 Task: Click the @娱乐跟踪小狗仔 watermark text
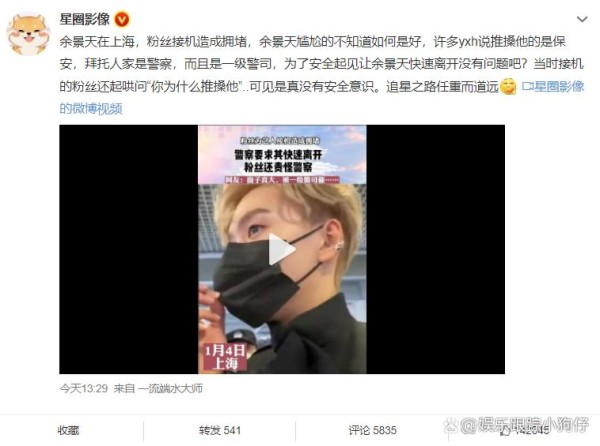point(524,425)
